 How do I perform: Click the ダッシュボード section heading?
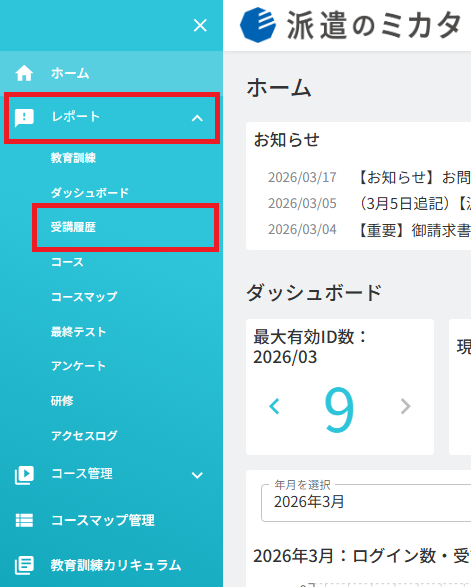(314, 293)
